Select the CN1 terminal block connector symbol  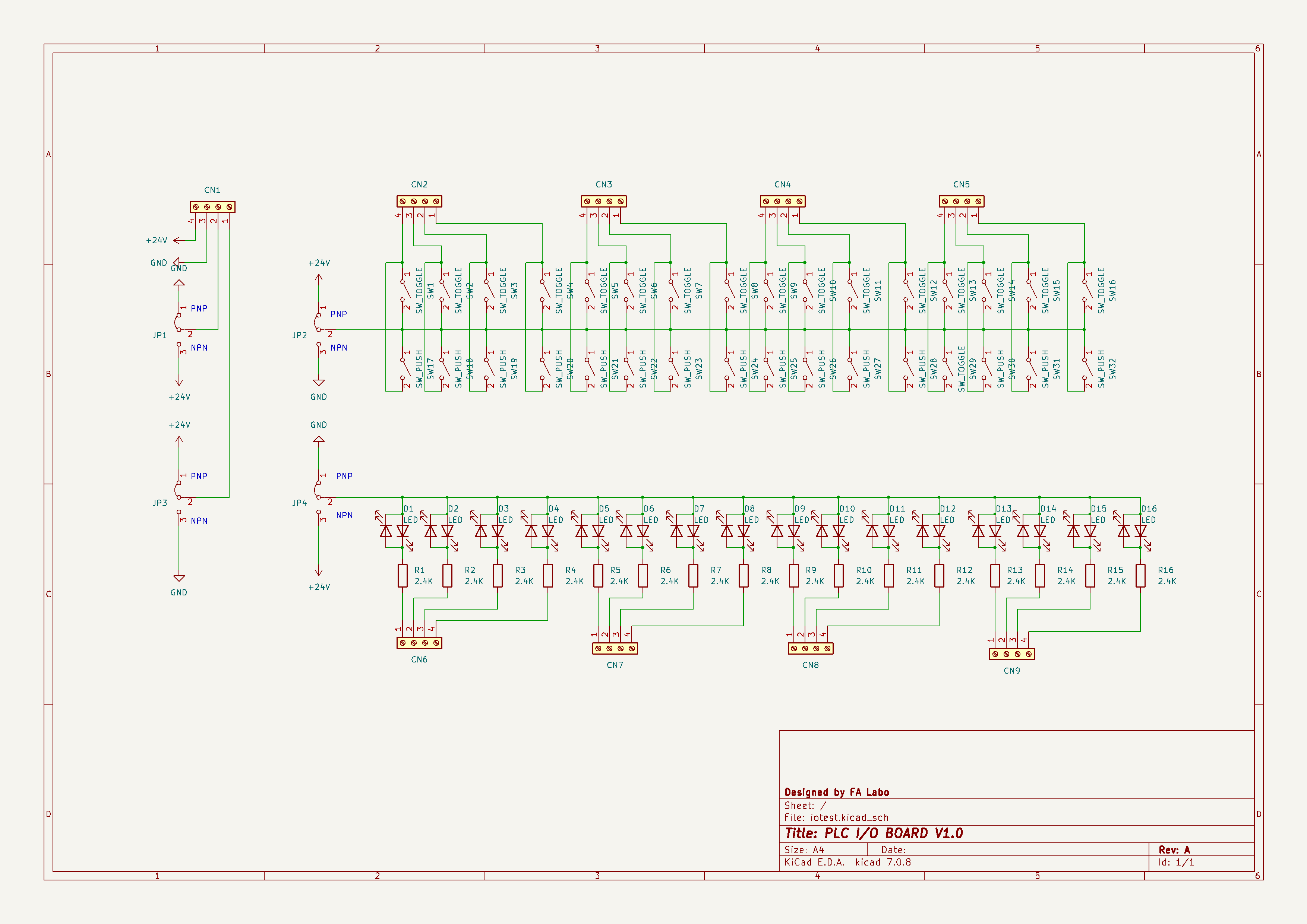point(212,207)
